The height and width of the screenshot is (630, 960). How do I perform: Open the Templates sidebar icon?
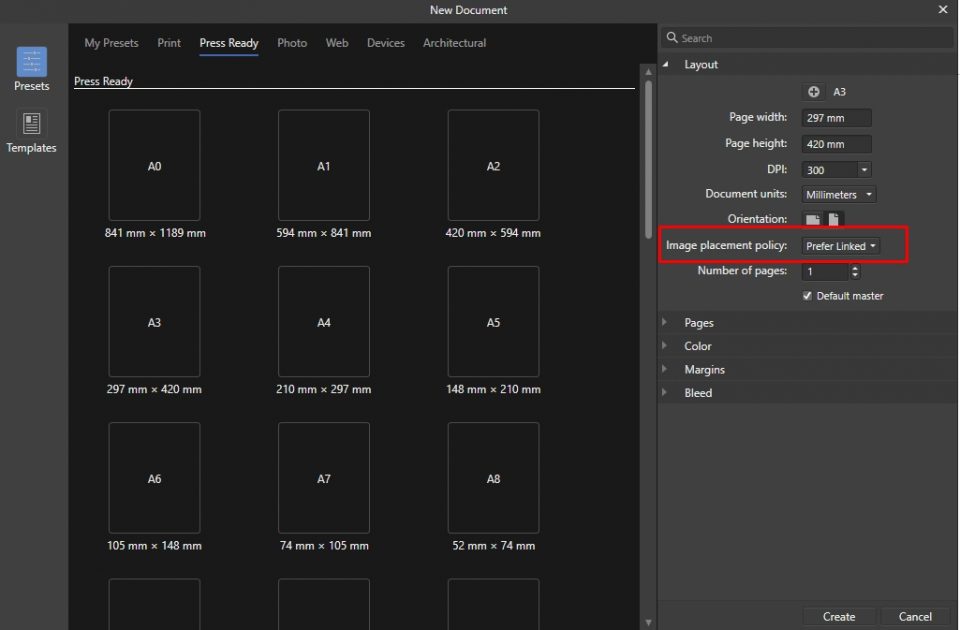coord(32,124)
